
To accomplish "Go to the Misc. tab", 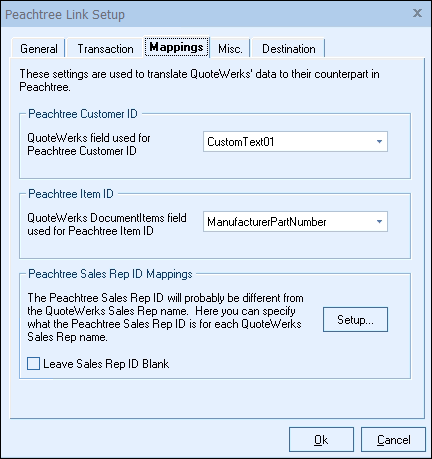I will click(230, 49).
